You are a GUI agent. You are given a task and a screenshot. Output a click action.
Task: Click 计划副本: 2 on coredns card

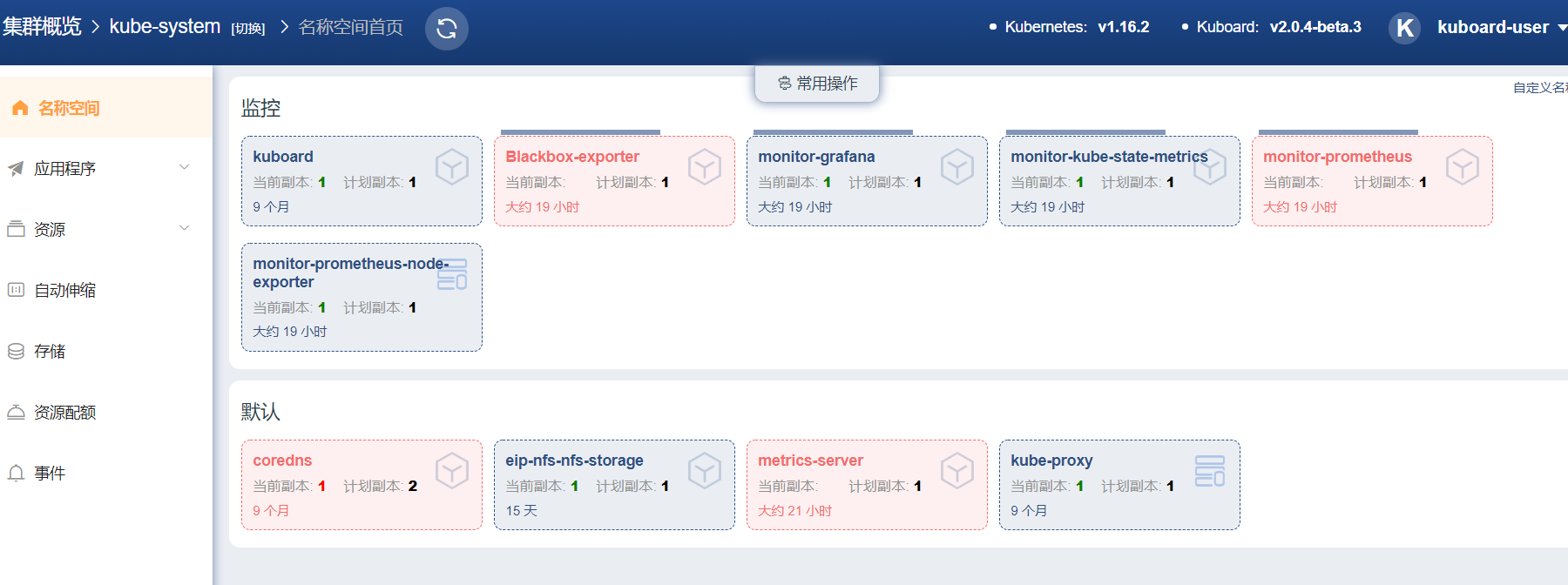[x=380, y=486]
